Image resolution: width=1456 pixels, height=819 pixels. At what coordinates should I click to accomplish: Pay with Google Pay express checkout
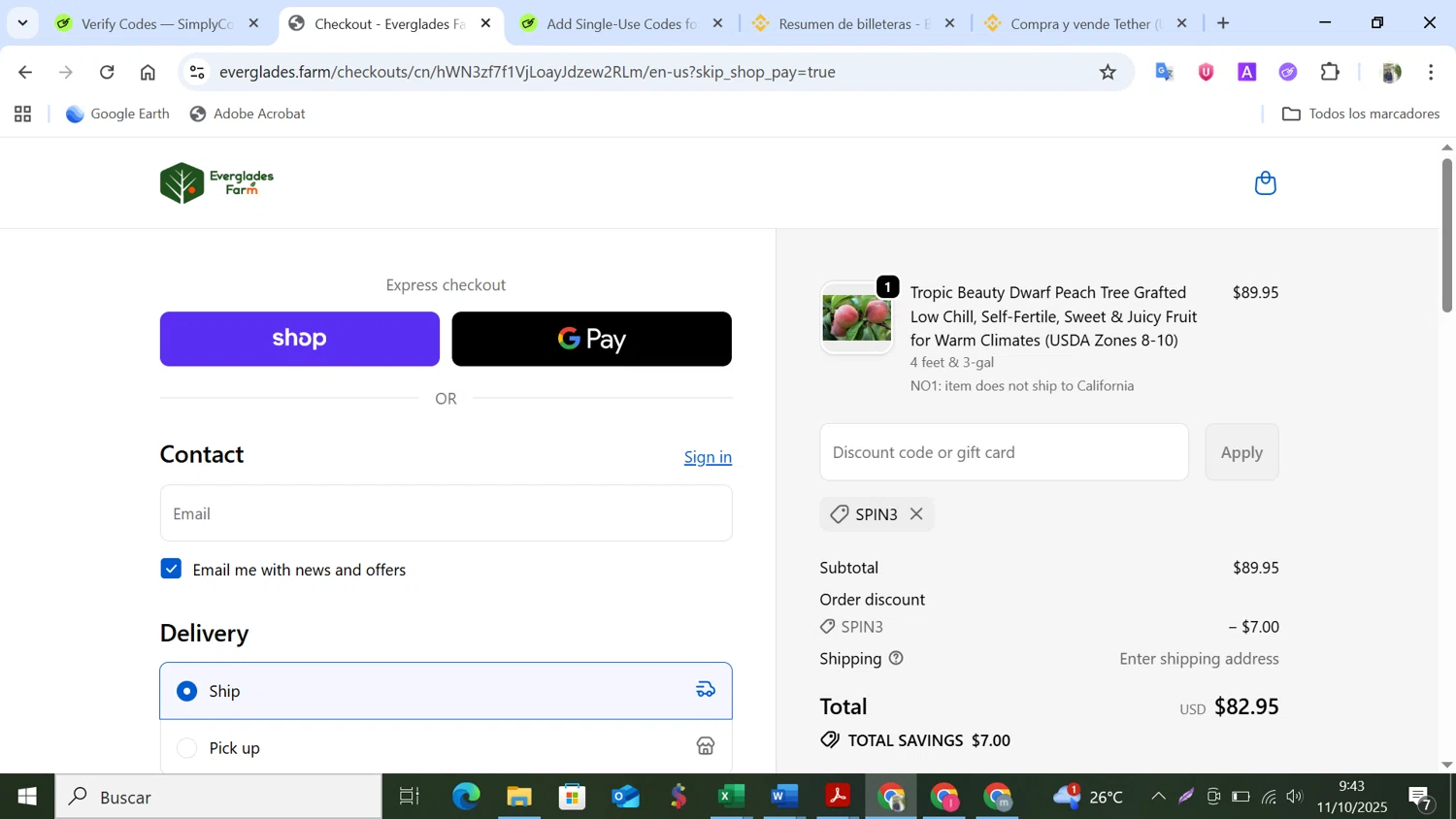[592, 339]
